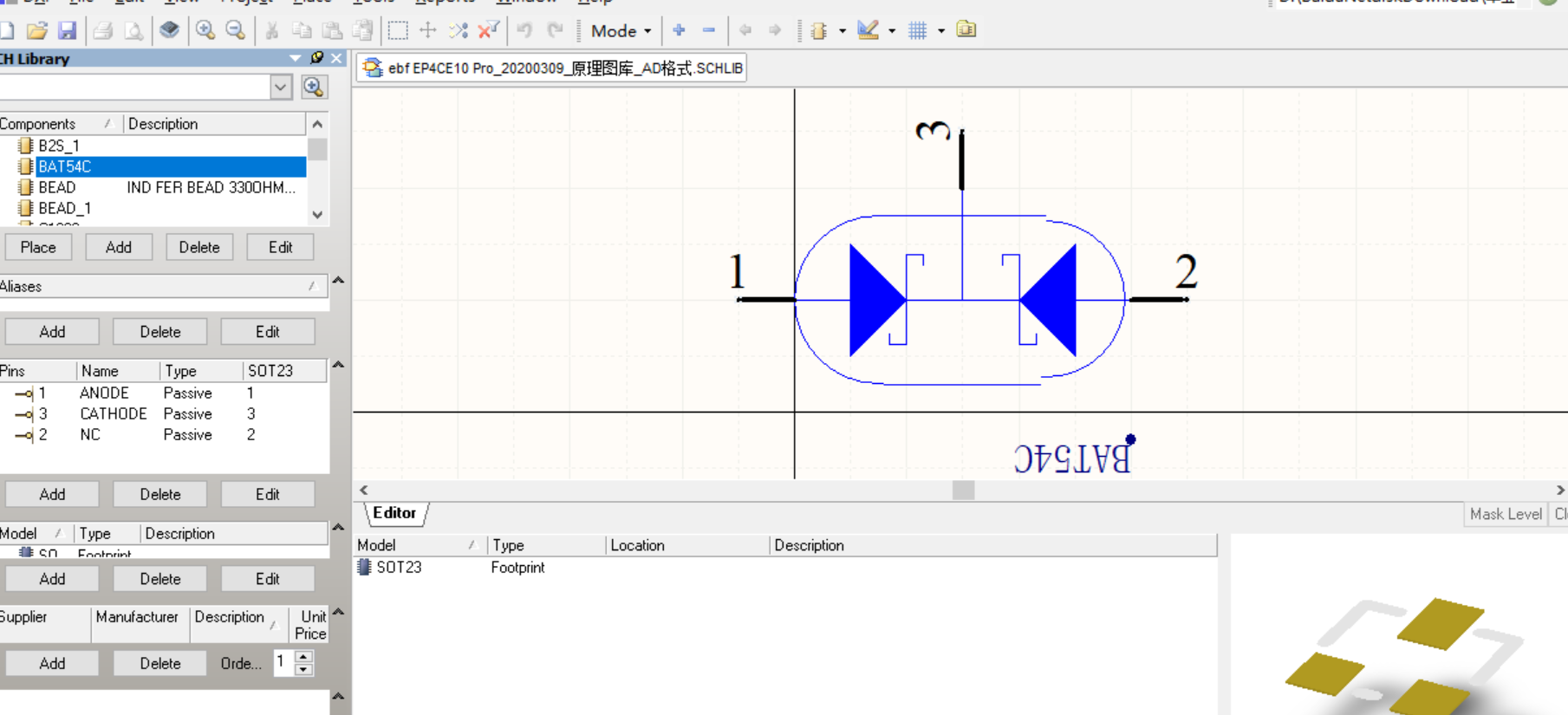Open the Devices View stacked-layers icon
This screenshot has height=715, width=1568.
[x=169, y=30]
